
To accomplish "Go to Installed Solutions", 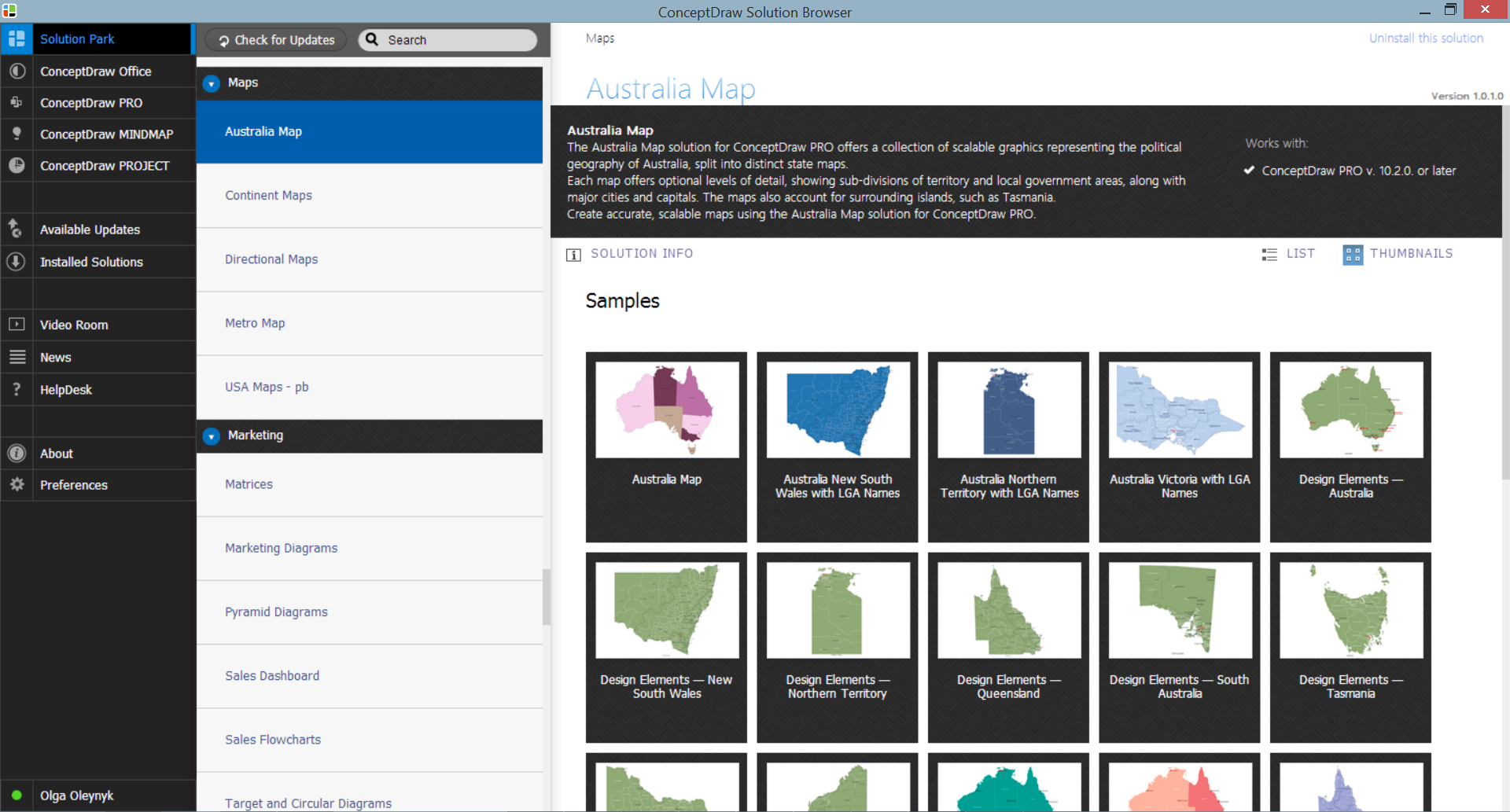I will coord(98,262).
